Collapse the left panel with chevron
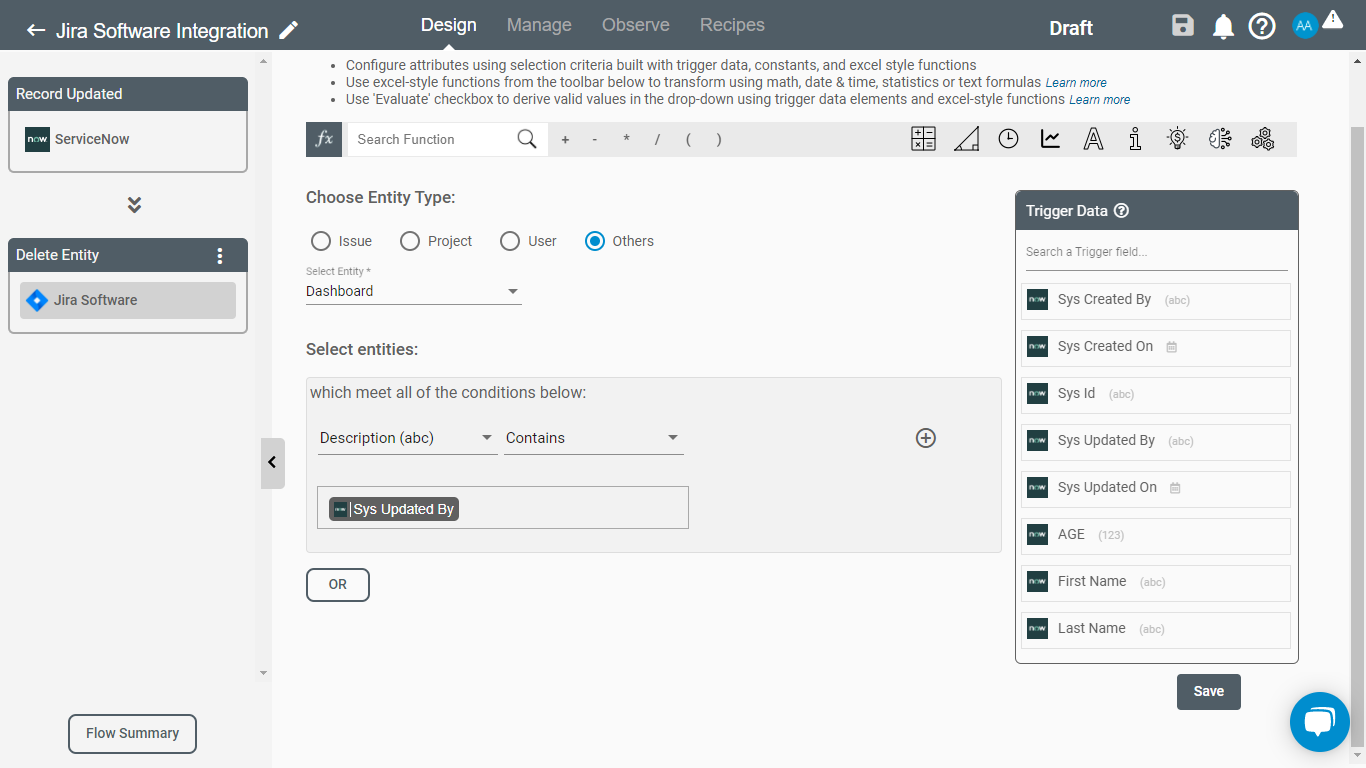1366x768 pixels. coord(273,463)
